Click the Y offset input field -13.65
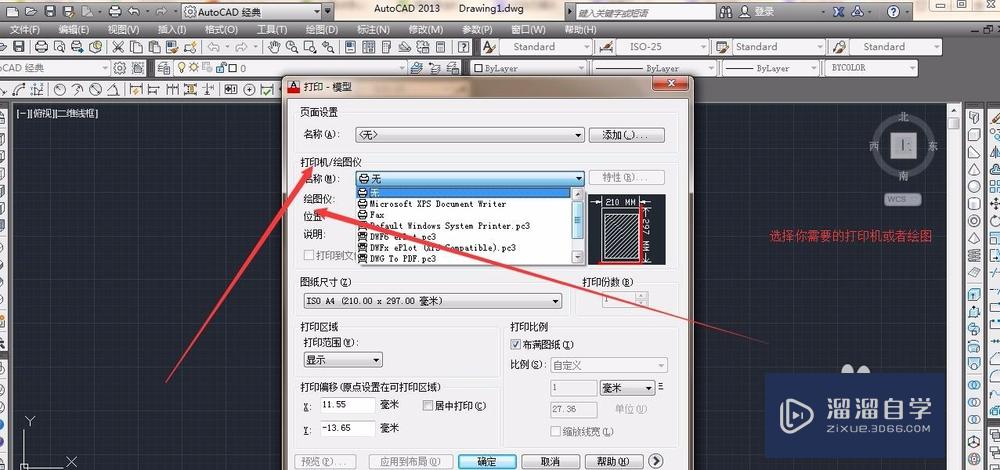The image size is (1000, 470). pos(347,429)
